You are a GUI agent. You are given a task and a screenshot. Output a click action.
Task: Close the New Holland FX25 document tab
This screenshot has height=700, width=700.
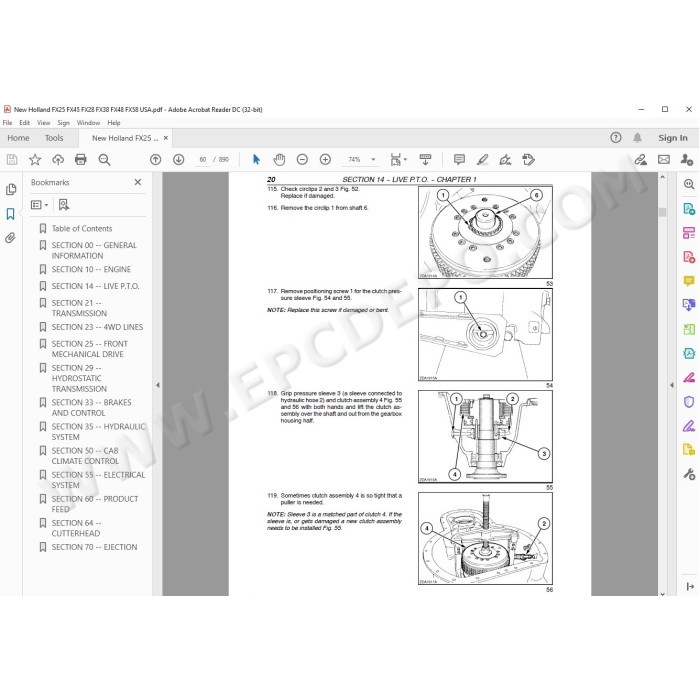[x=166, y=138]
